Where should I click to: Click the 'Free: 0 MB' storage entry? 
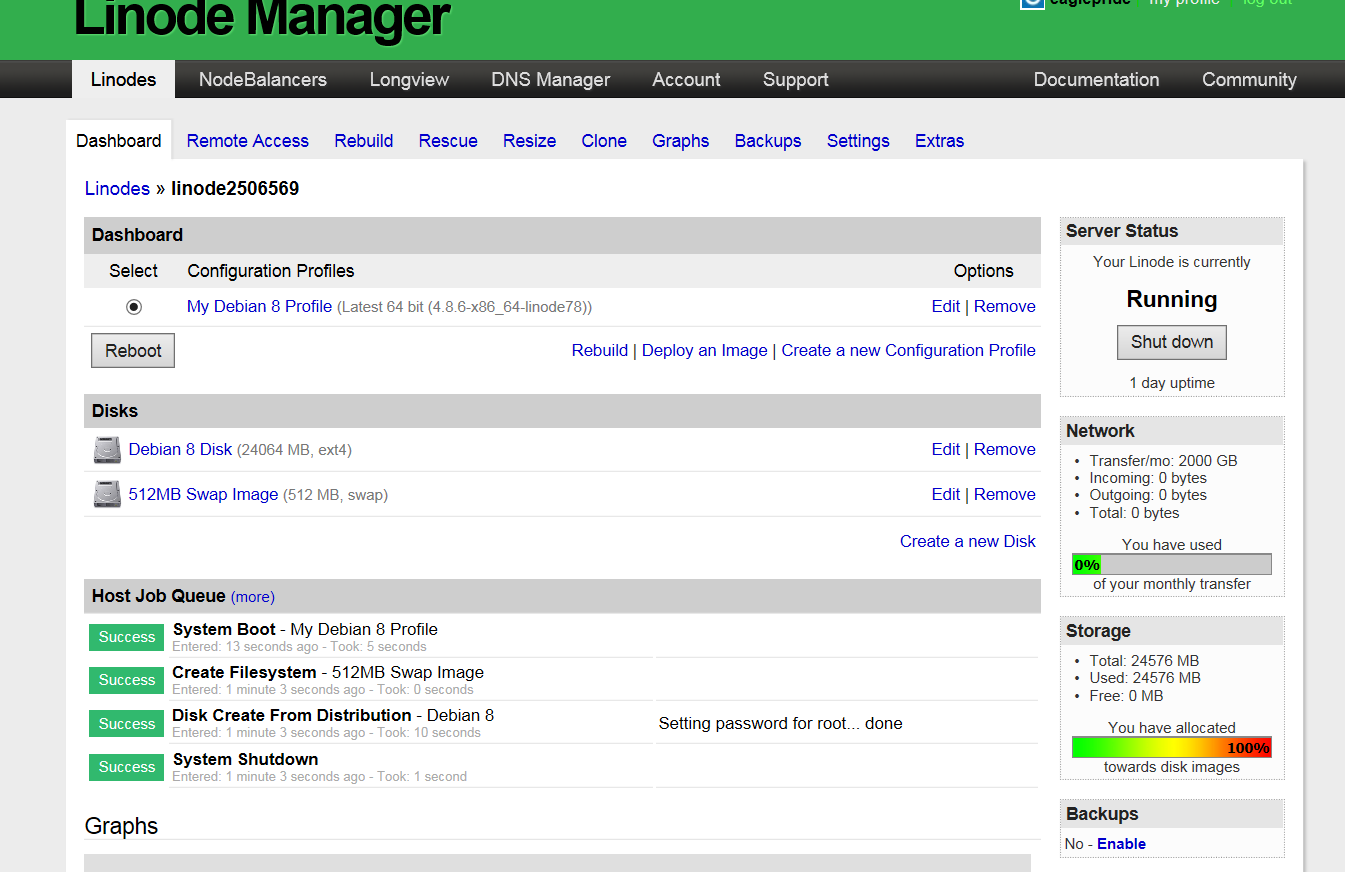click(1126, 696)
